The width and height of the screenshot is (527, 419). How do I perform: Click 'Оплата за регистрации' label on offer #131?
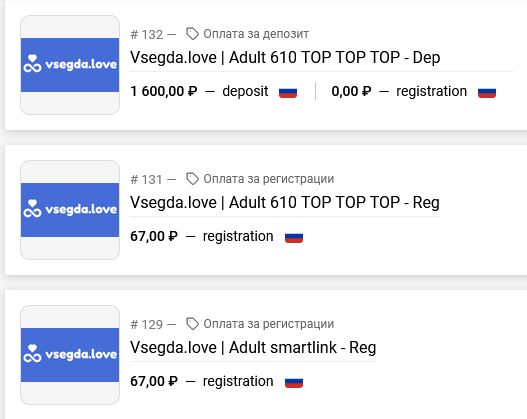pos(269,179)
